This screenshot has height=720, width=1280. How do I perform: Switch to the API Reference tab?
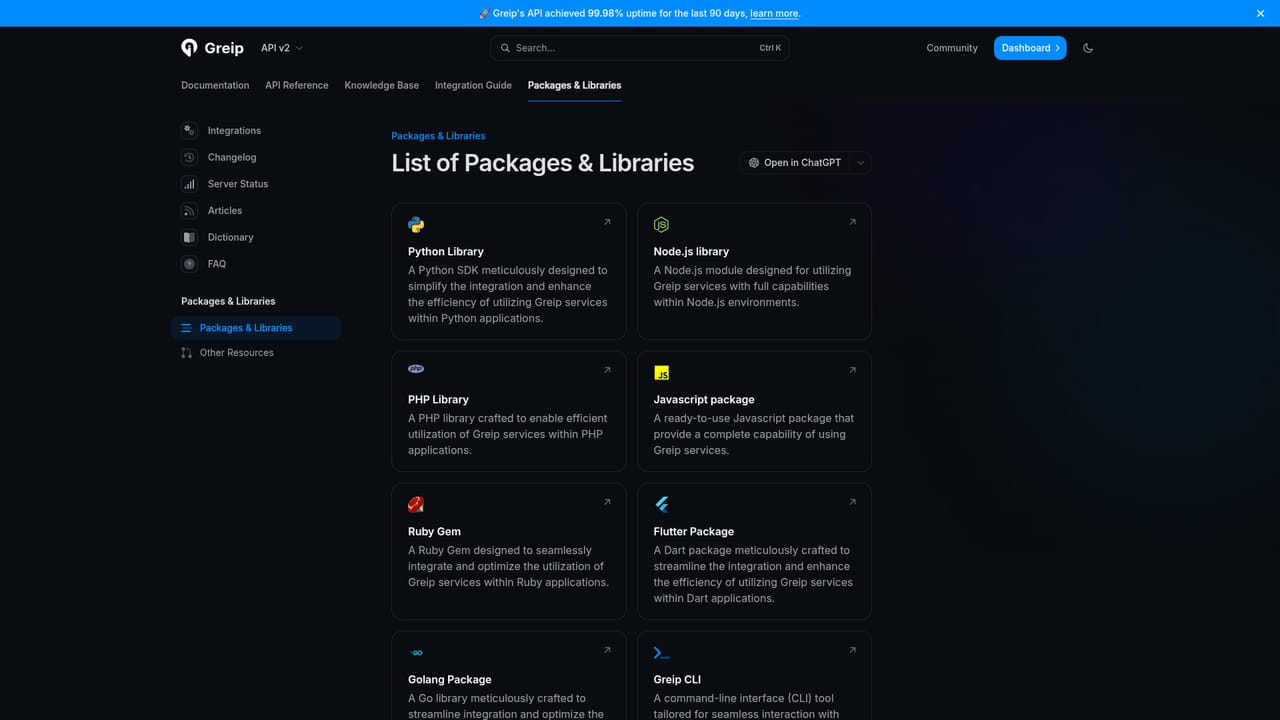(297, 85)
